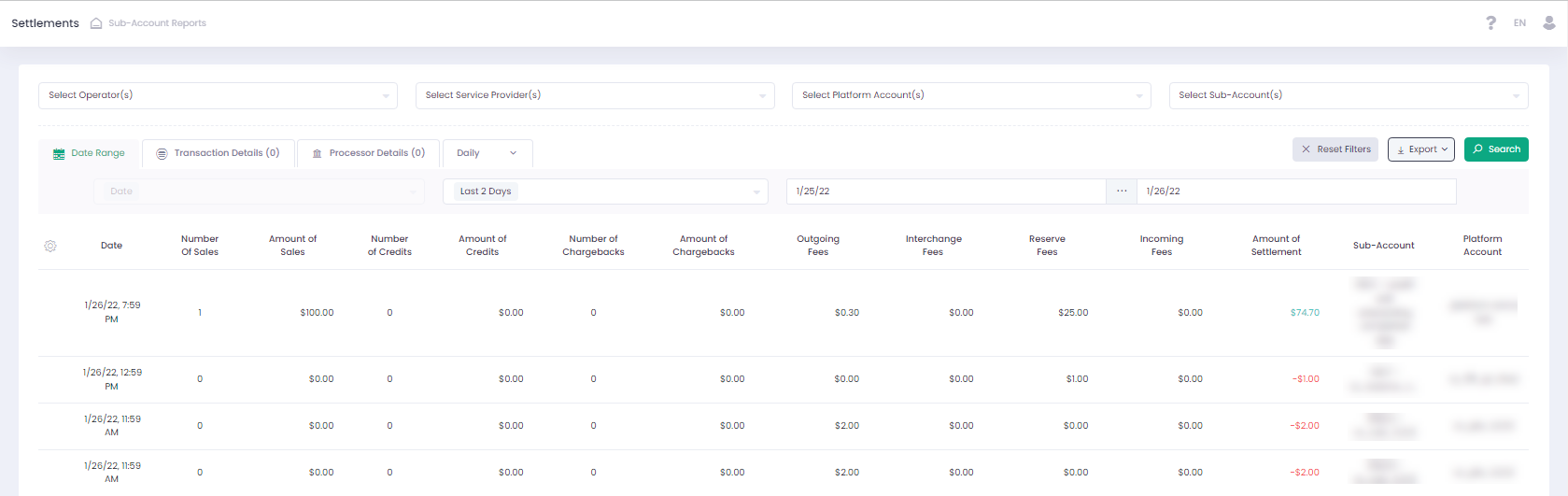The width and height of the screenshot is (1568, 496).
Task: Click the Reset Filters button
Action: (1335, 149)
